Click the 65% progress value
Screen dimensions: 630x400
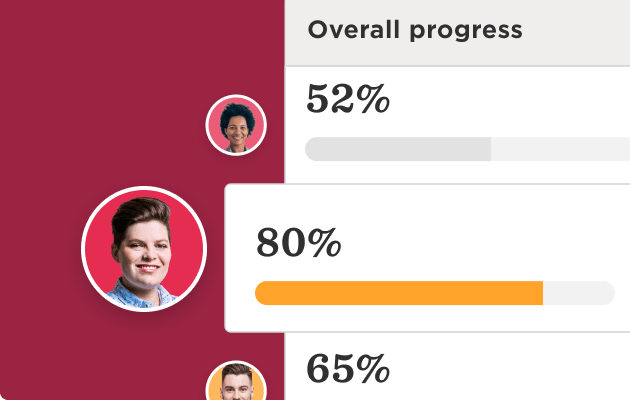point(348,369)
